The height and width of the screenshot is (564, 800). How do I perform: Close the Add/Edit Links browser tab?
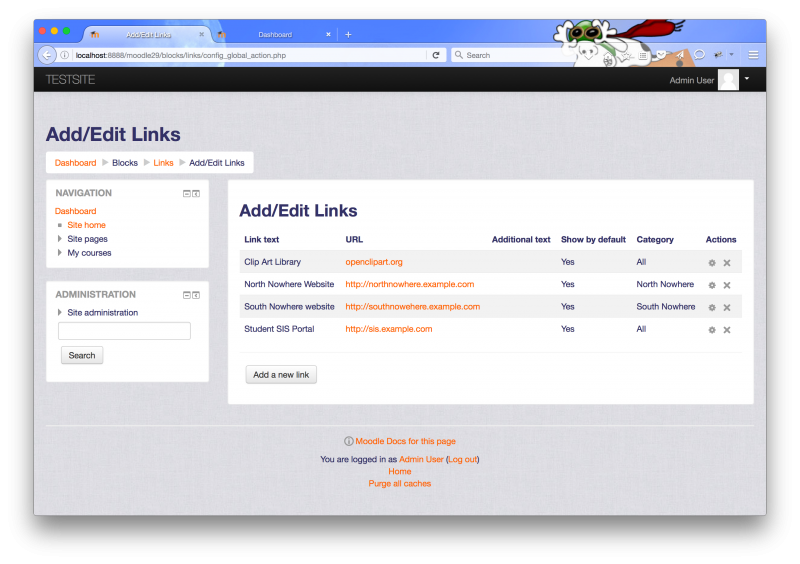(x=202, y=34)
